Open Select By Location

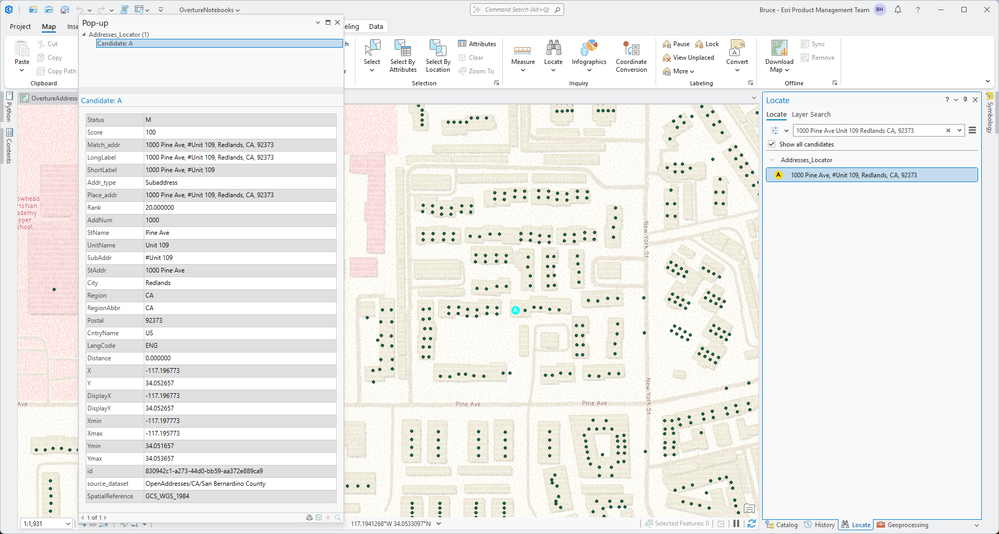[x=438, y=54]
